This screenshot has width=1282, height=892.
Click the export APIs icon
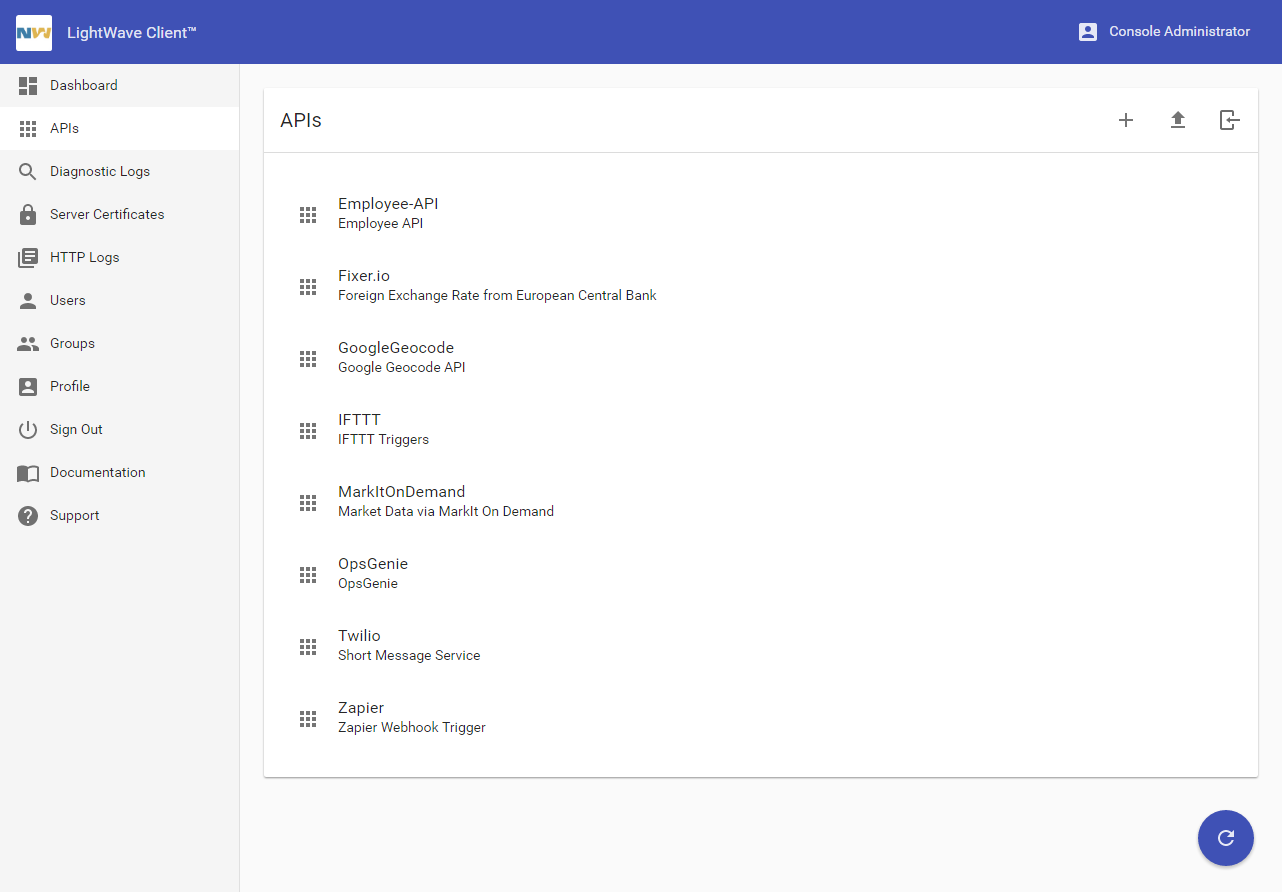pyautogui.click(x=1230, y=121)
